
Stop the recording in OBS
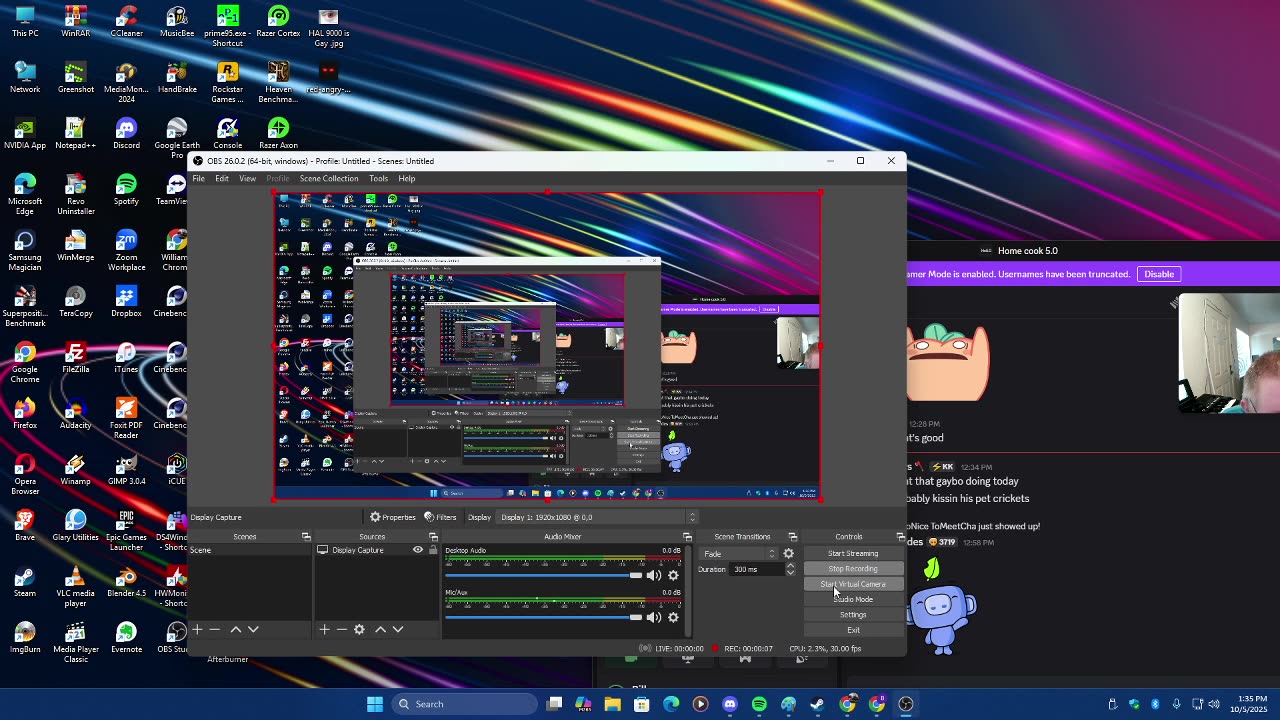click(x=853, y=568)
